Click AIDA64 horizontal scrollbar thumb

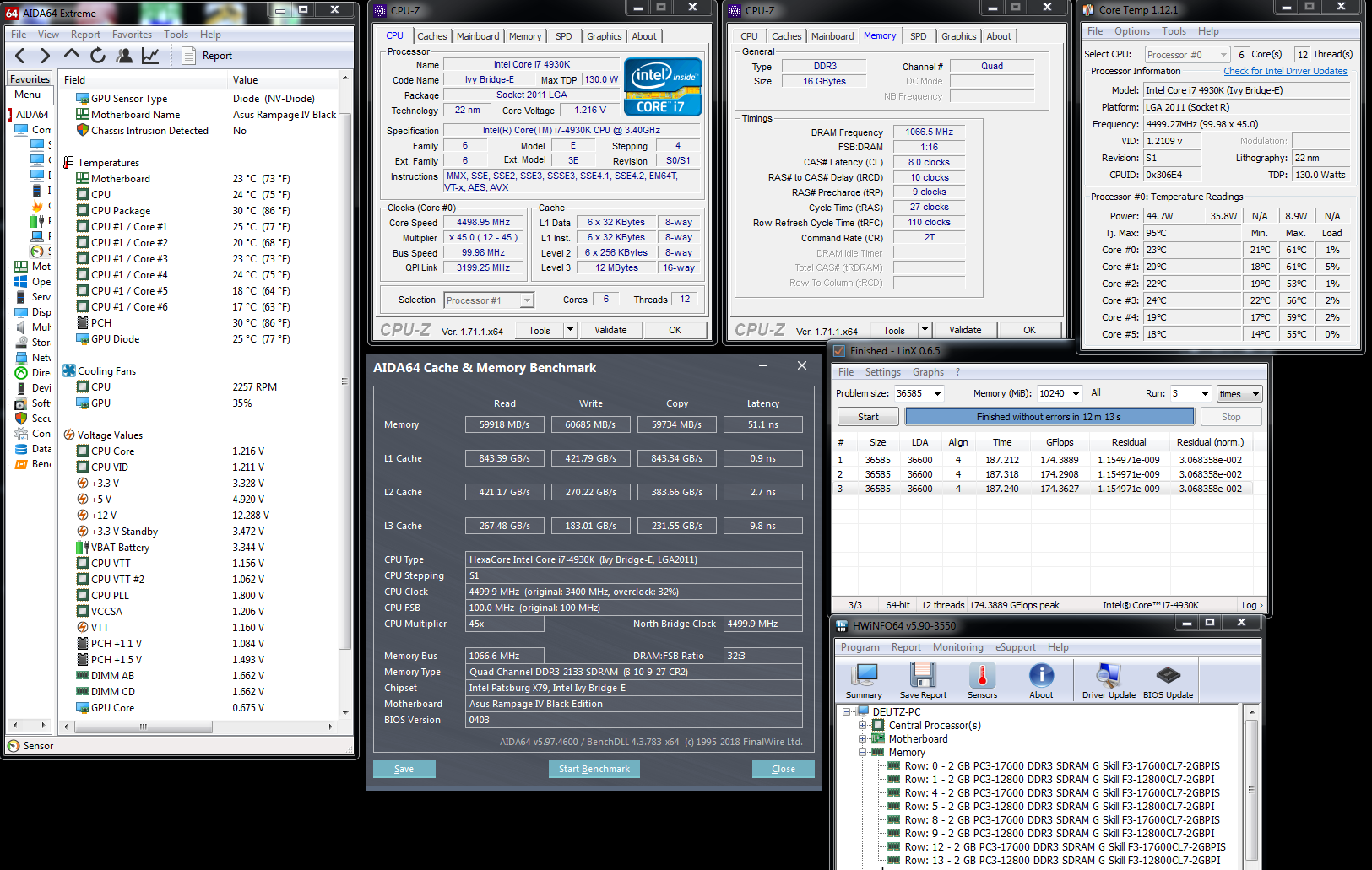tap(144, 727)
